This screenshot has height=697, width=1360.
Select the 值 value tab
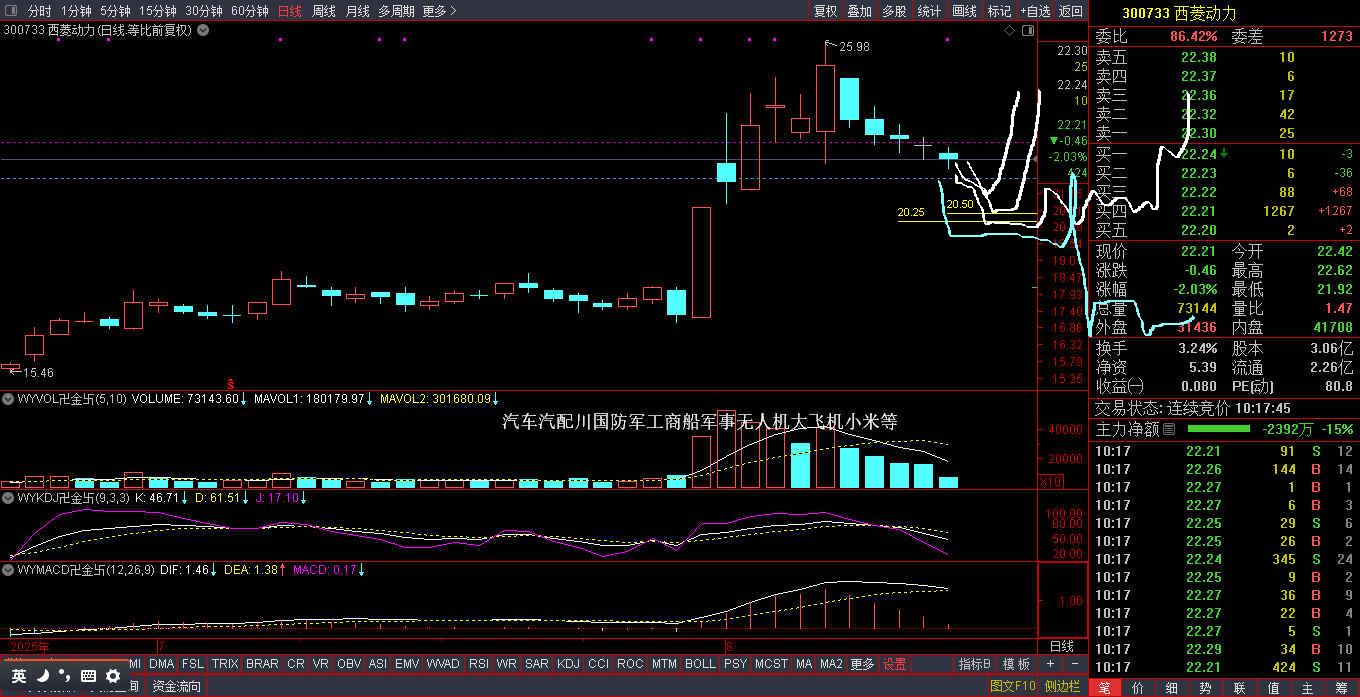(1274, 687)
